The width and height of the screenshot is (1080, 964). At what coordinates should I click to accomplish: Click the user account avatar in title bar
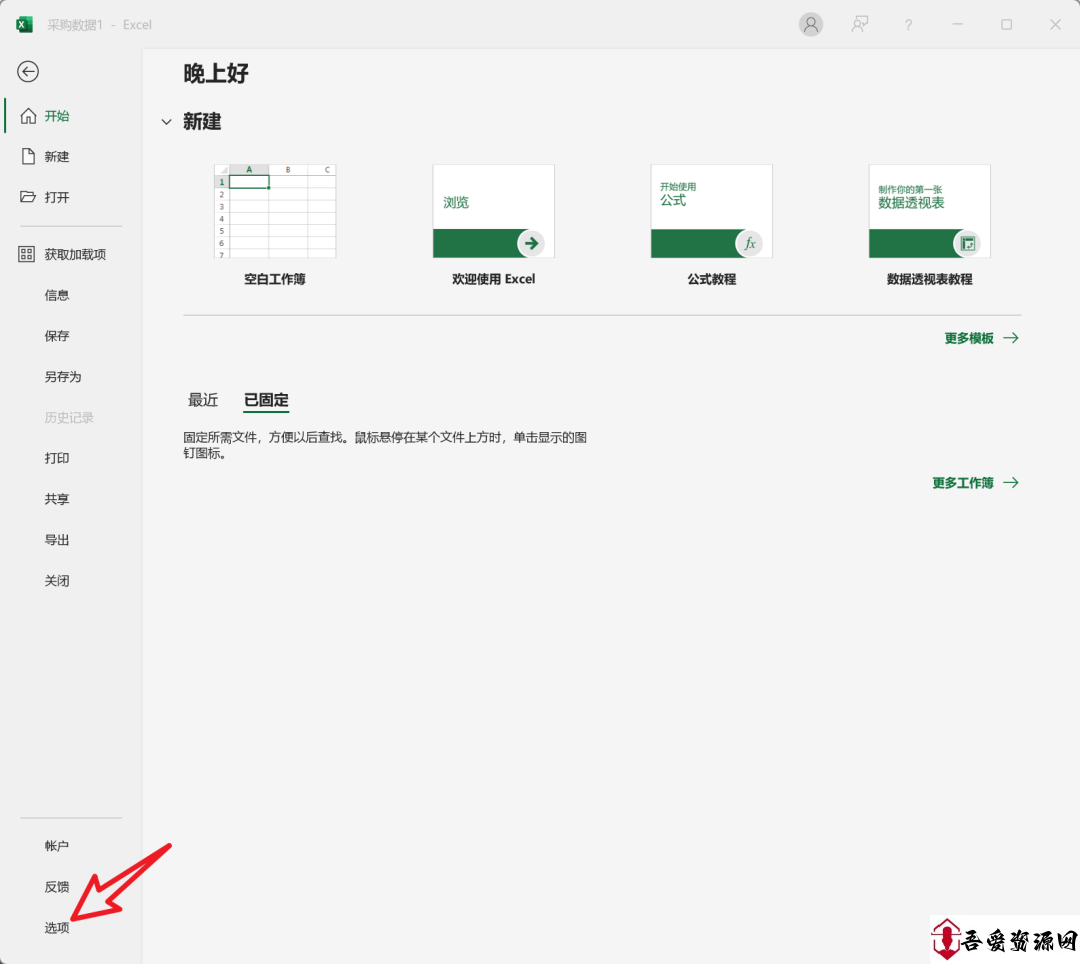coord(811,25)
